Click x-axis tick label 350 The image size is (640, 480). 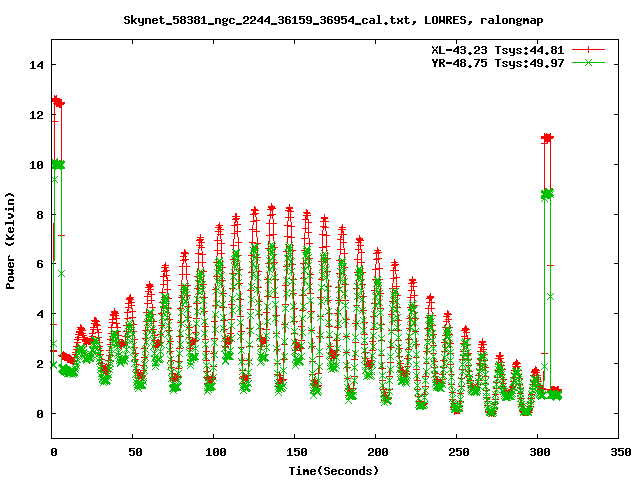(x=620, y=452)
